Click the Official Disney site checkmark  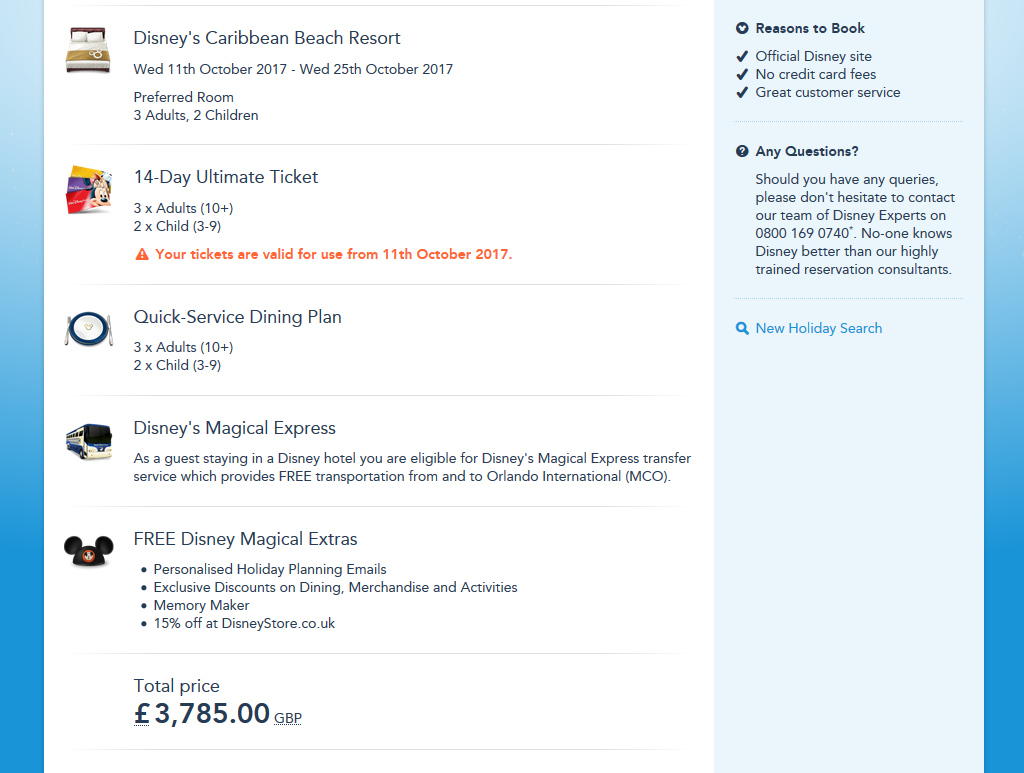[742, 57]
